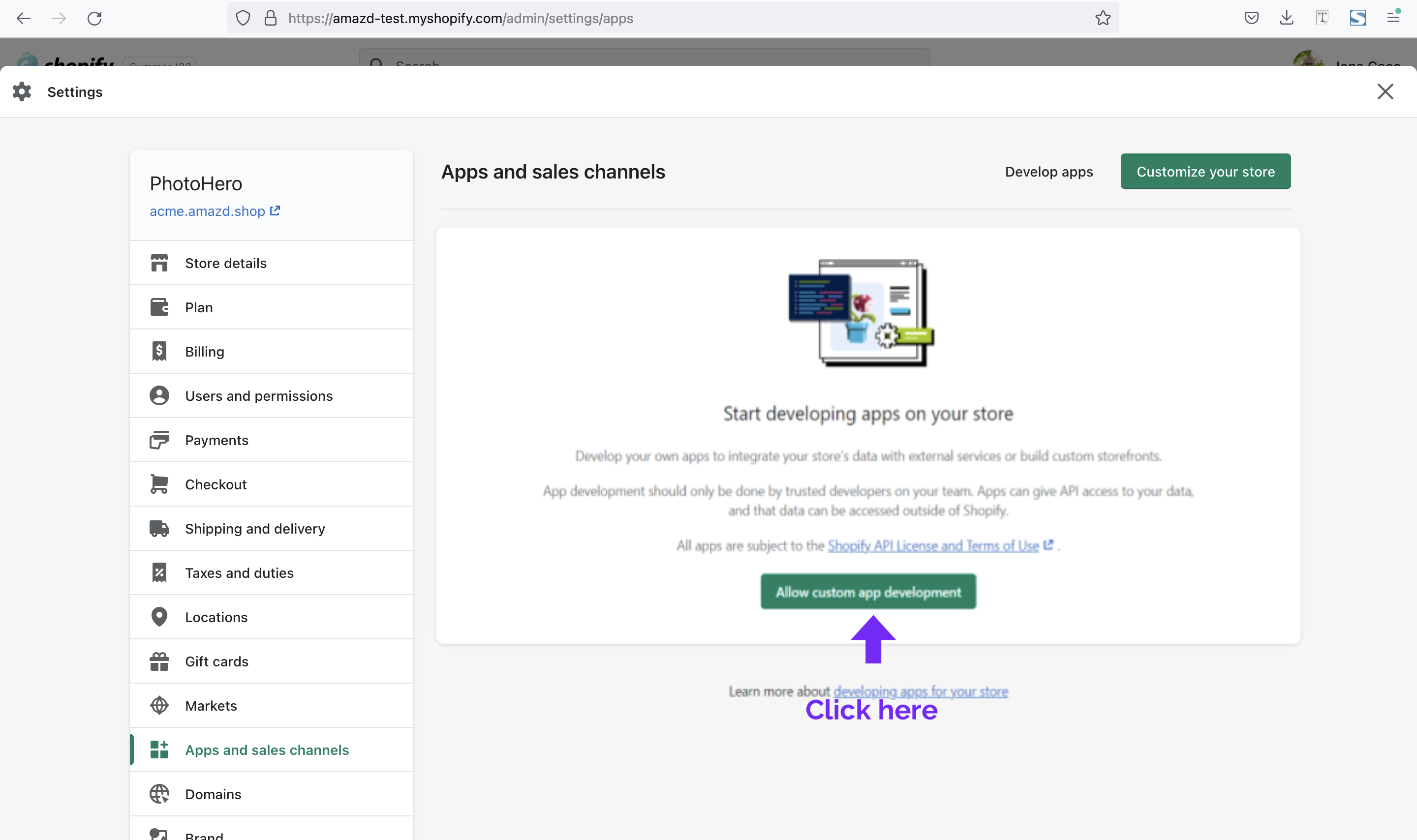Click the Gift cards present icon

coord(159,661)
